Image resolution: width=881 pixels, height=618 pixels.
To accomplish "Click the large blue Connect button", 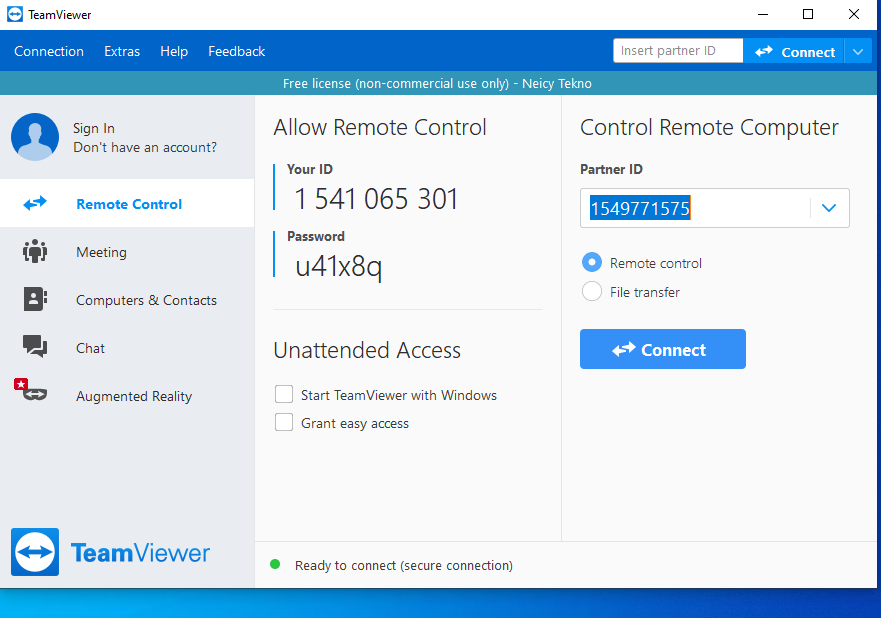I will (x=662, y=349).
